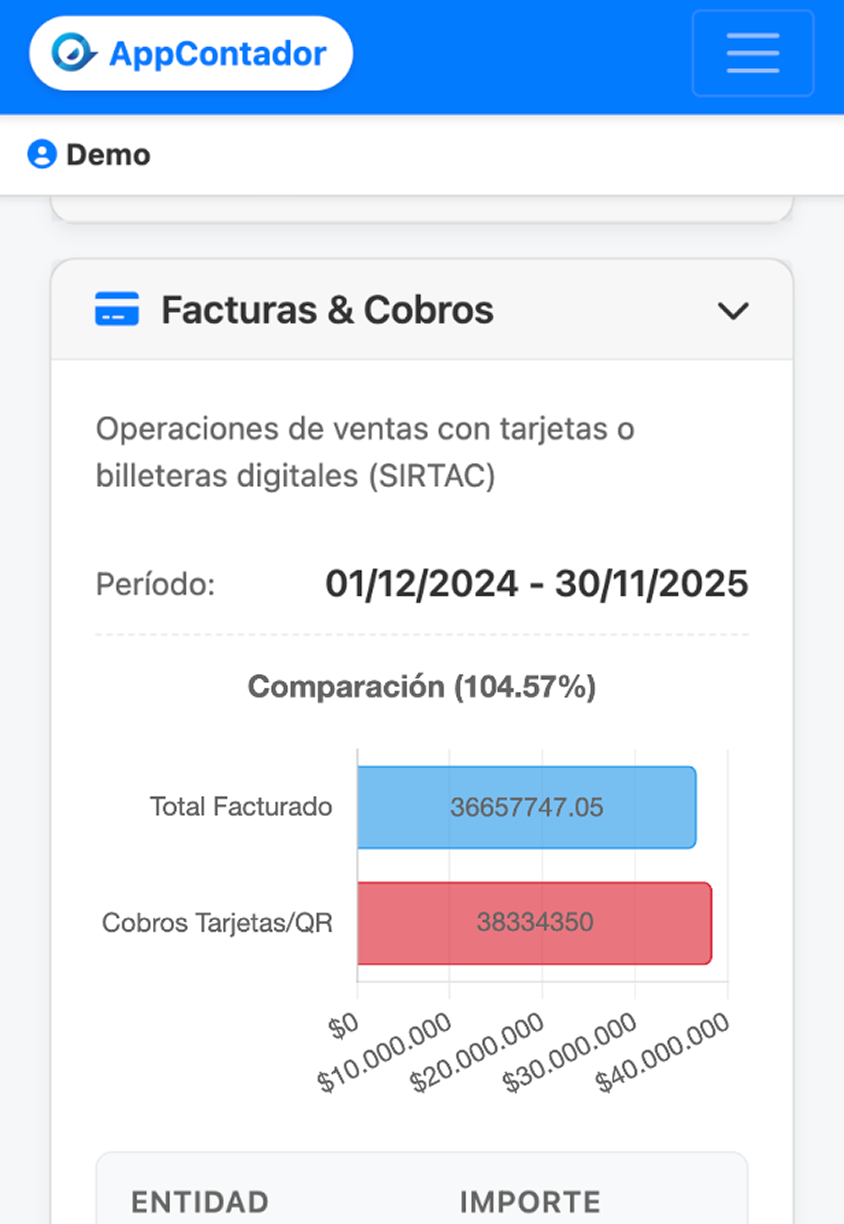Click the IMPORTE column header
Image resolution: width=844 pixels, height=1224 pixels.
click(530, 1201)
